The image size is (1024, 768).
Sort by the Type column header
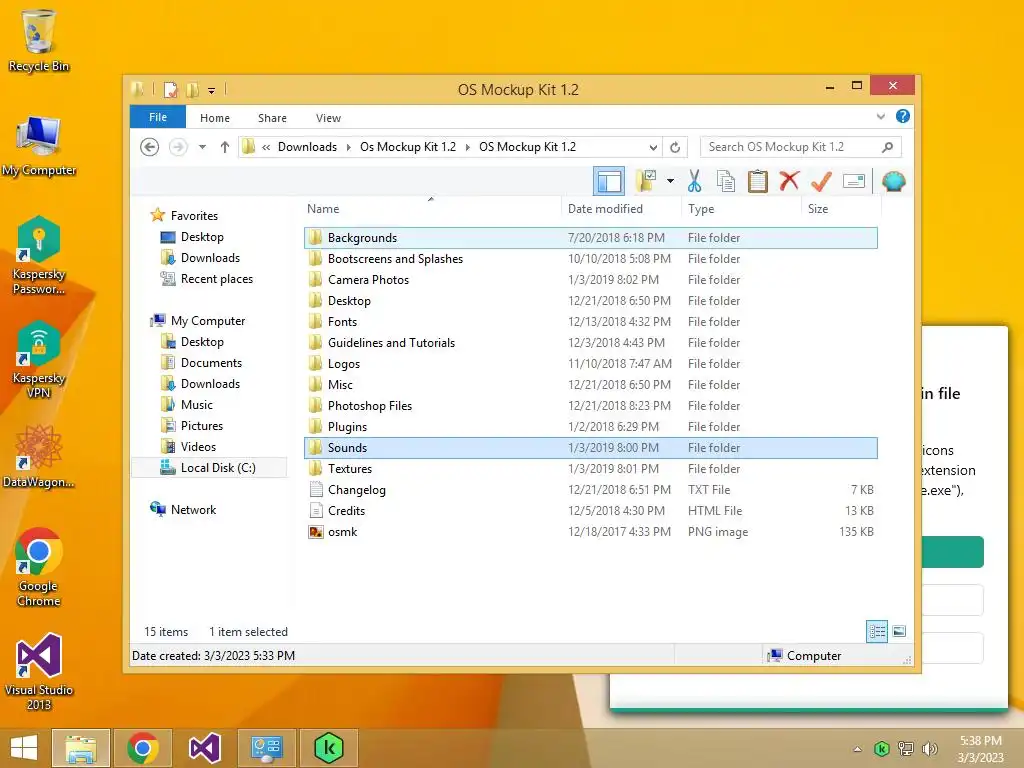point(701,209)
